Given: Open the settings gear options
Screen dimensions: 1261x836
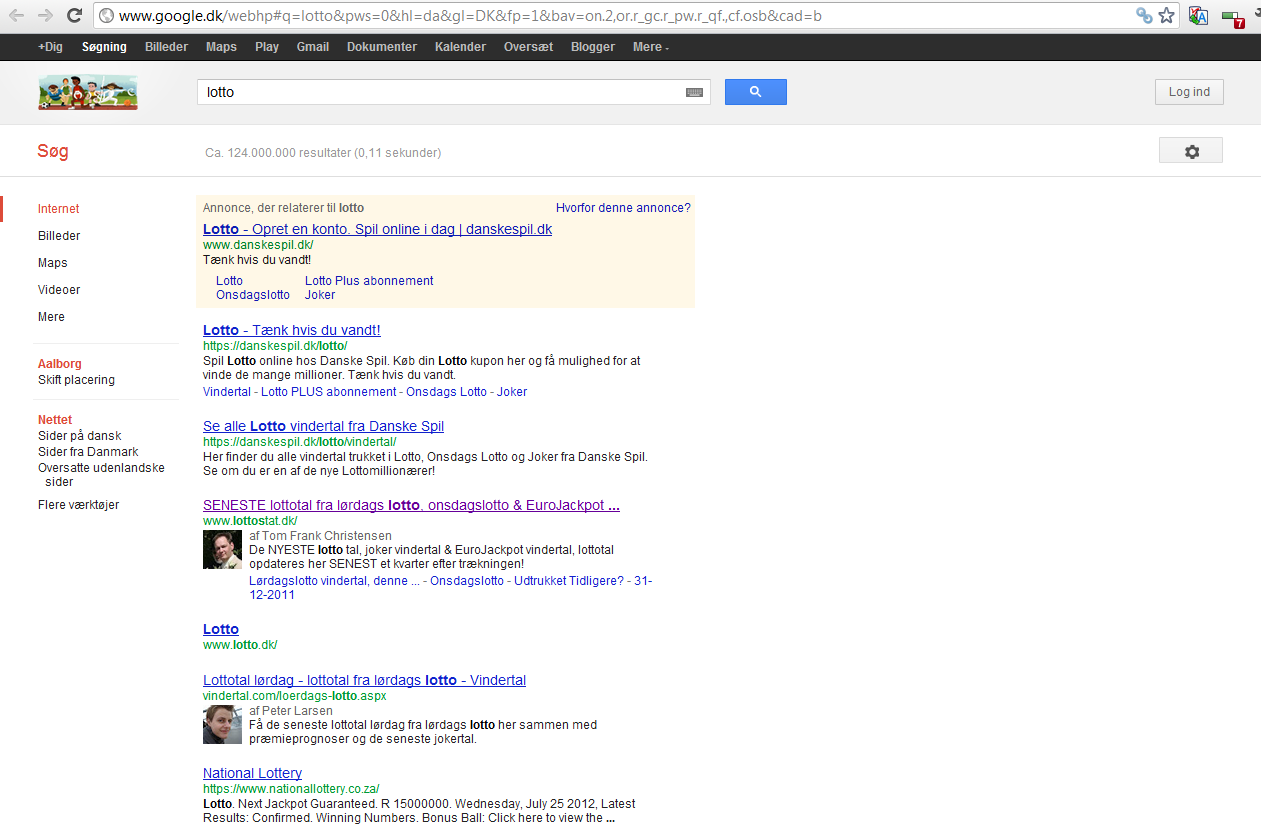Looking at the screenshot, I should tap(1190, 151).
